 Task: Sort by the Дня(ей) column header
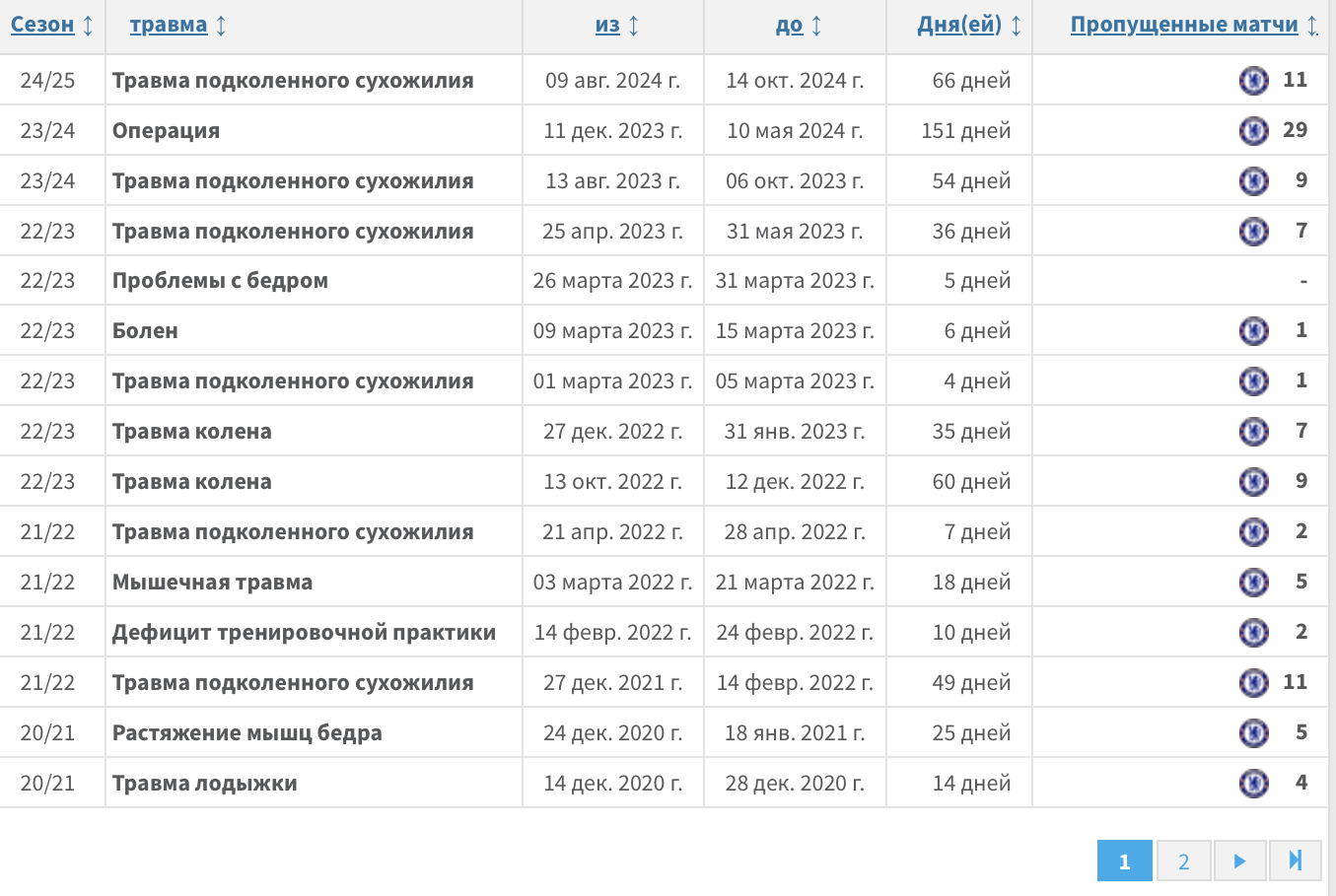coord(959,25)
